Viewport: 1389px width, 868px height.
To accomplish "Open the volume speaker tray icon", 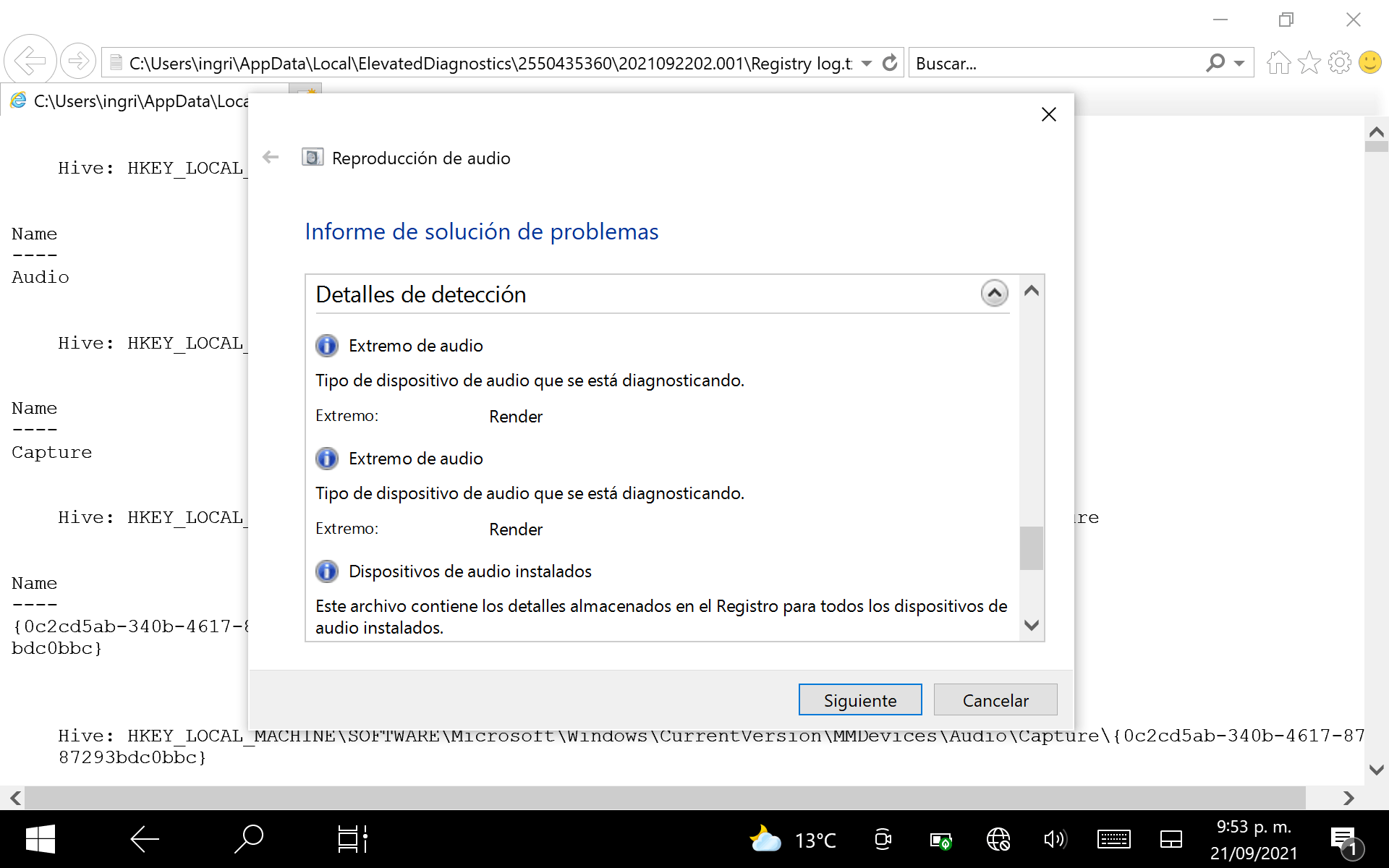I will point(1054,839).
